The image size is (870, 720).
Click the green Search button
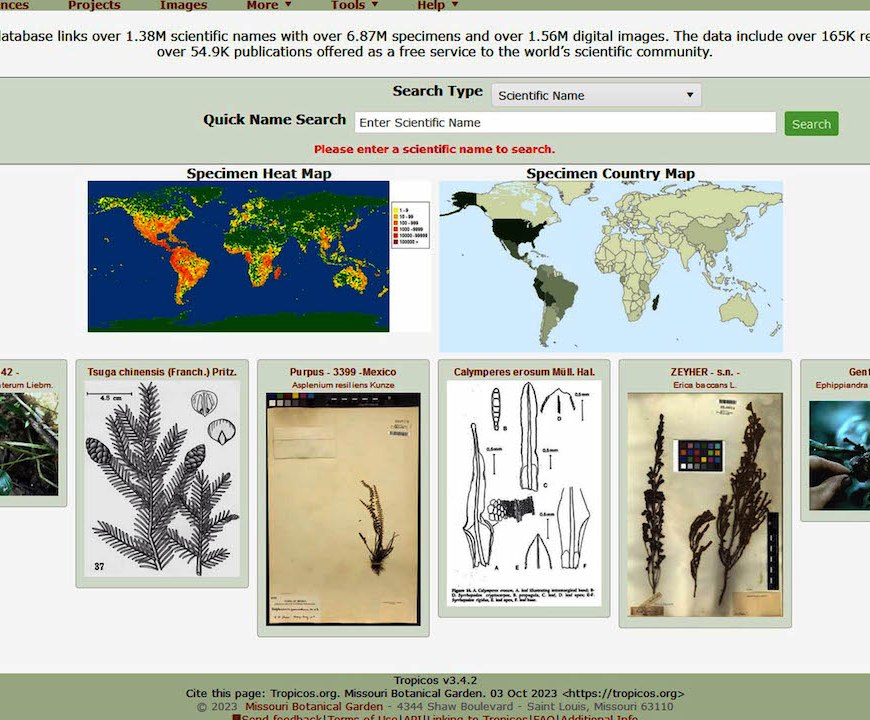tap(811, 124)
